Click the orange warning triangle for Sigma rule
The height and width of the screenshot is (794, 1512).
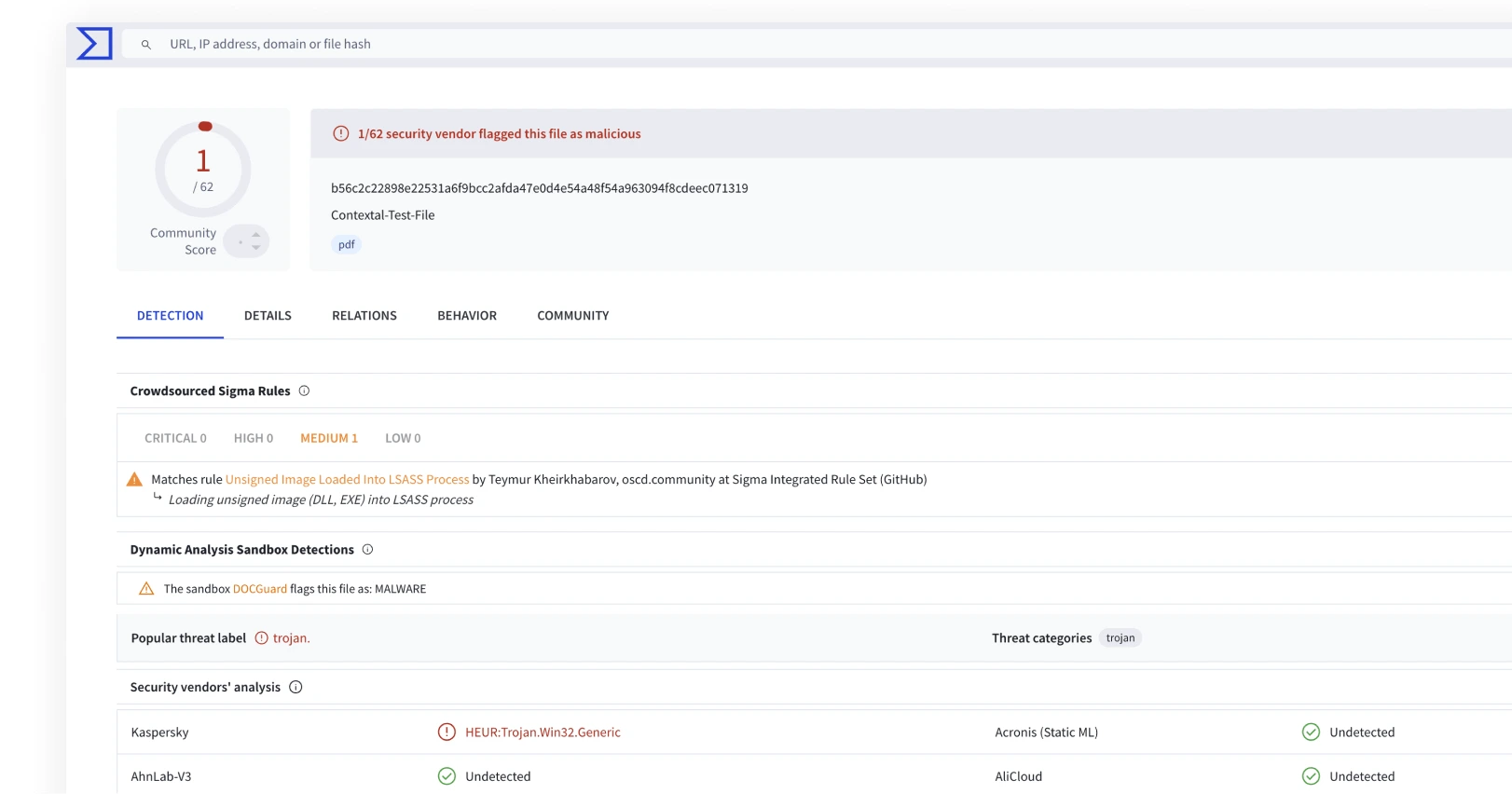coord(134,479)
